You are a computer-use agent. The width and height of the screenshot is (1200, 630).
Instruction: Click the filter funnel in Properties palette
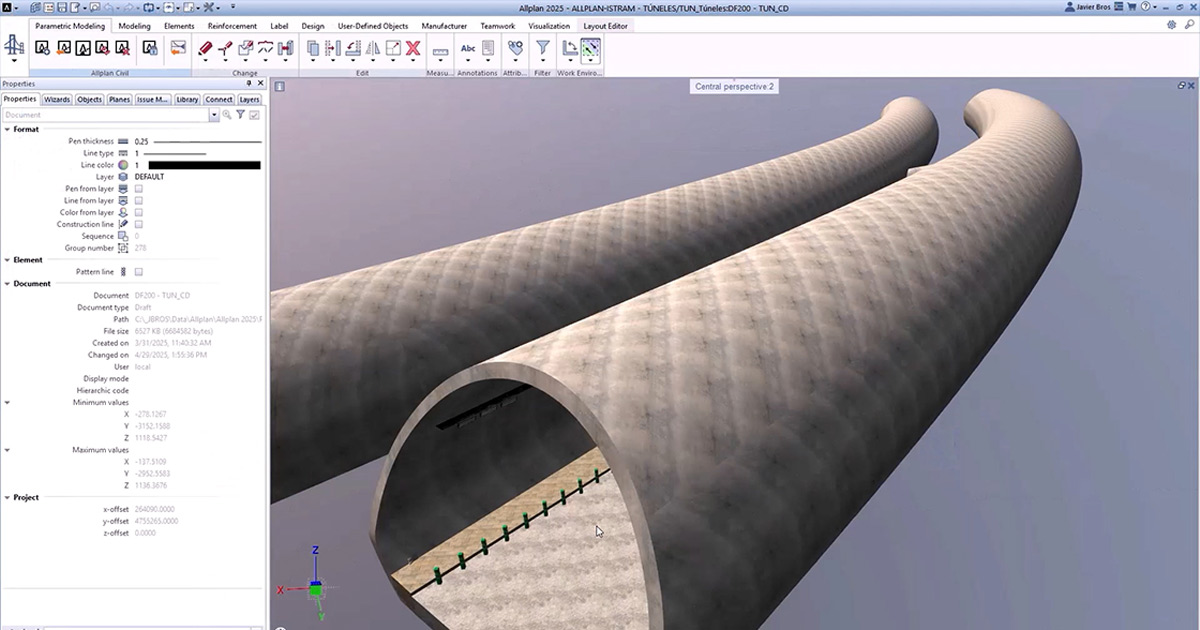(x=241, y=115)
